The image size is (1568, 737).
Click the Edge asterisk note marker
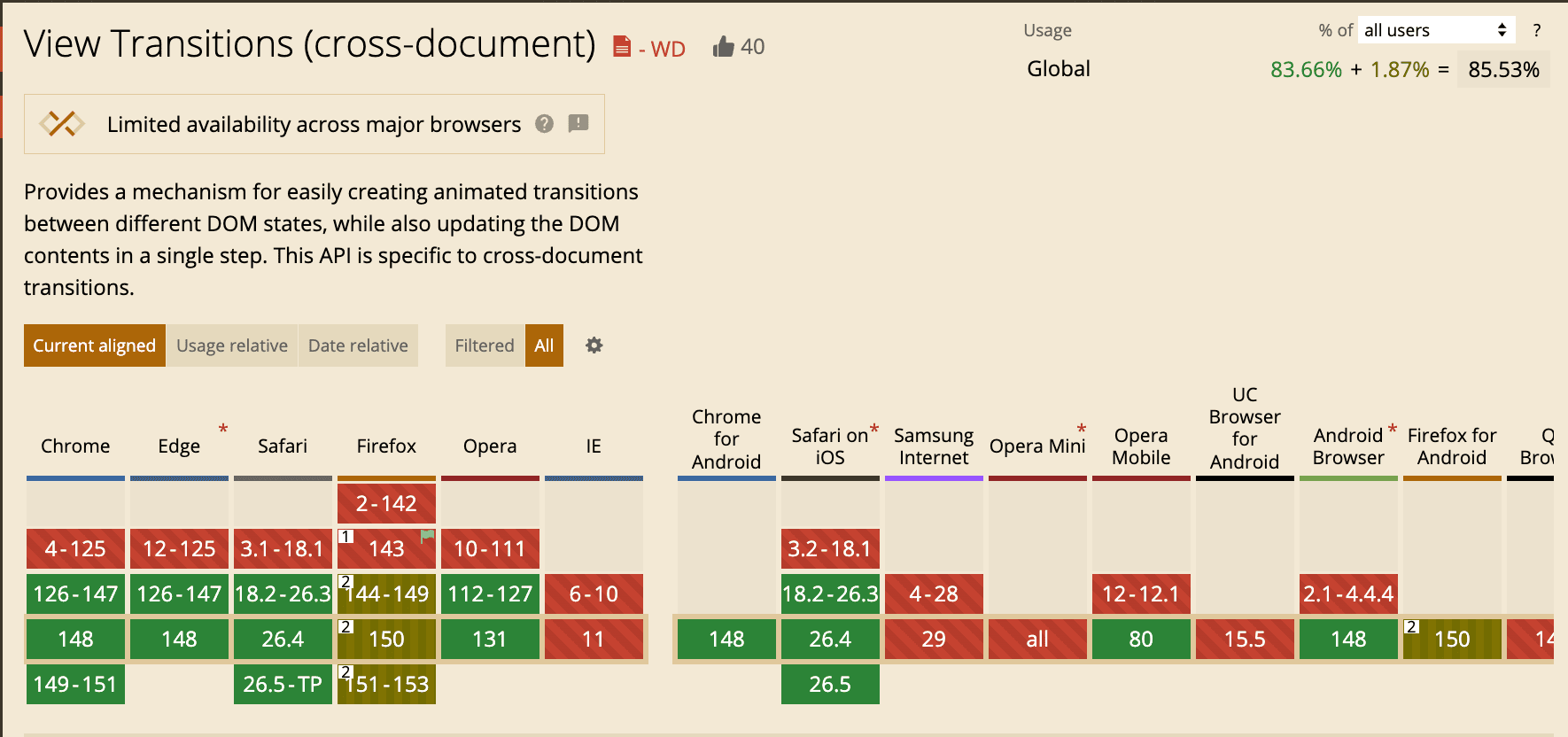tap(223, 430)
